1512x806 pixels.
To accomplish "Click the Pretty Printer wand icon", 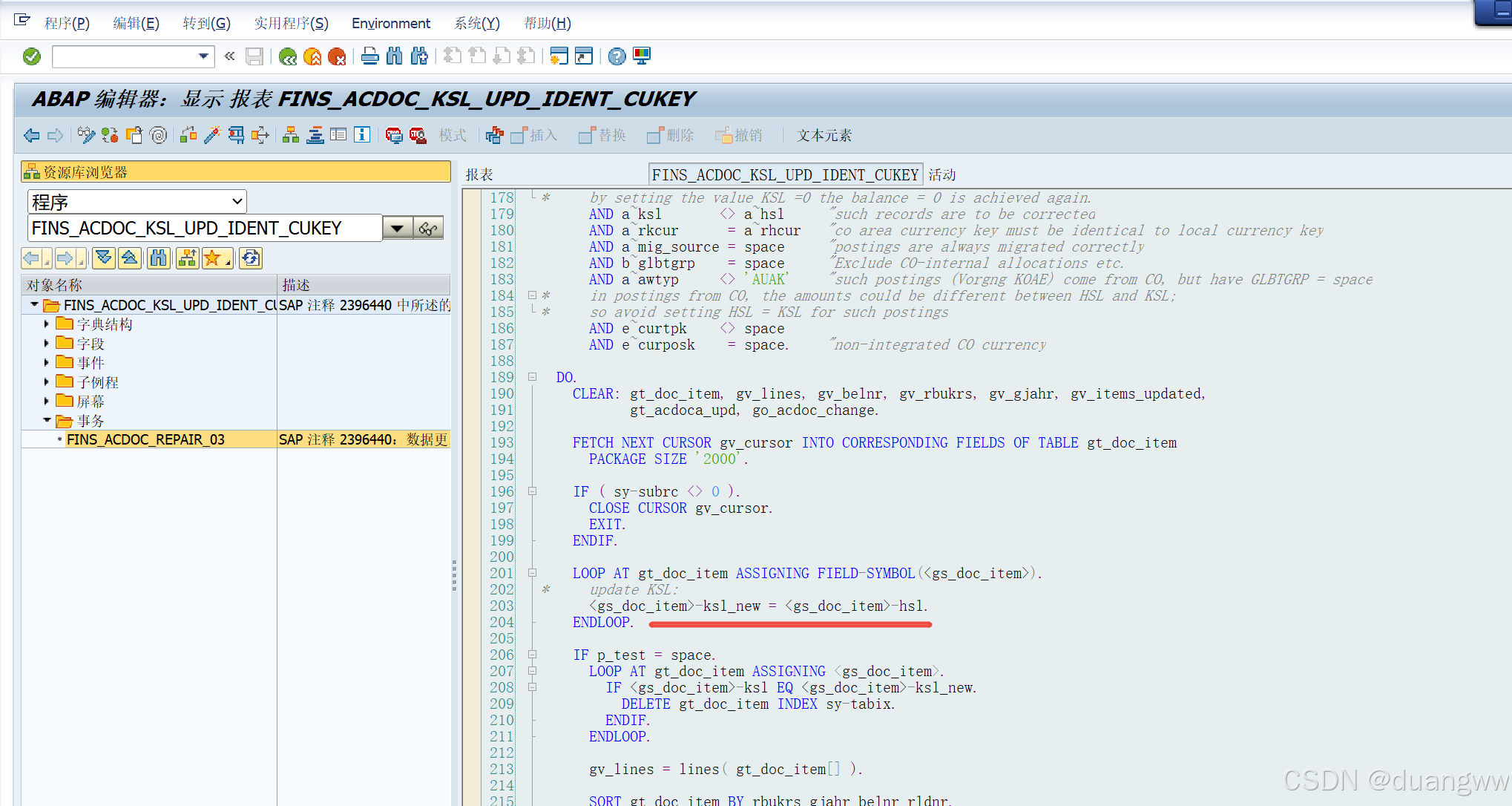I will tap(212, 135).
